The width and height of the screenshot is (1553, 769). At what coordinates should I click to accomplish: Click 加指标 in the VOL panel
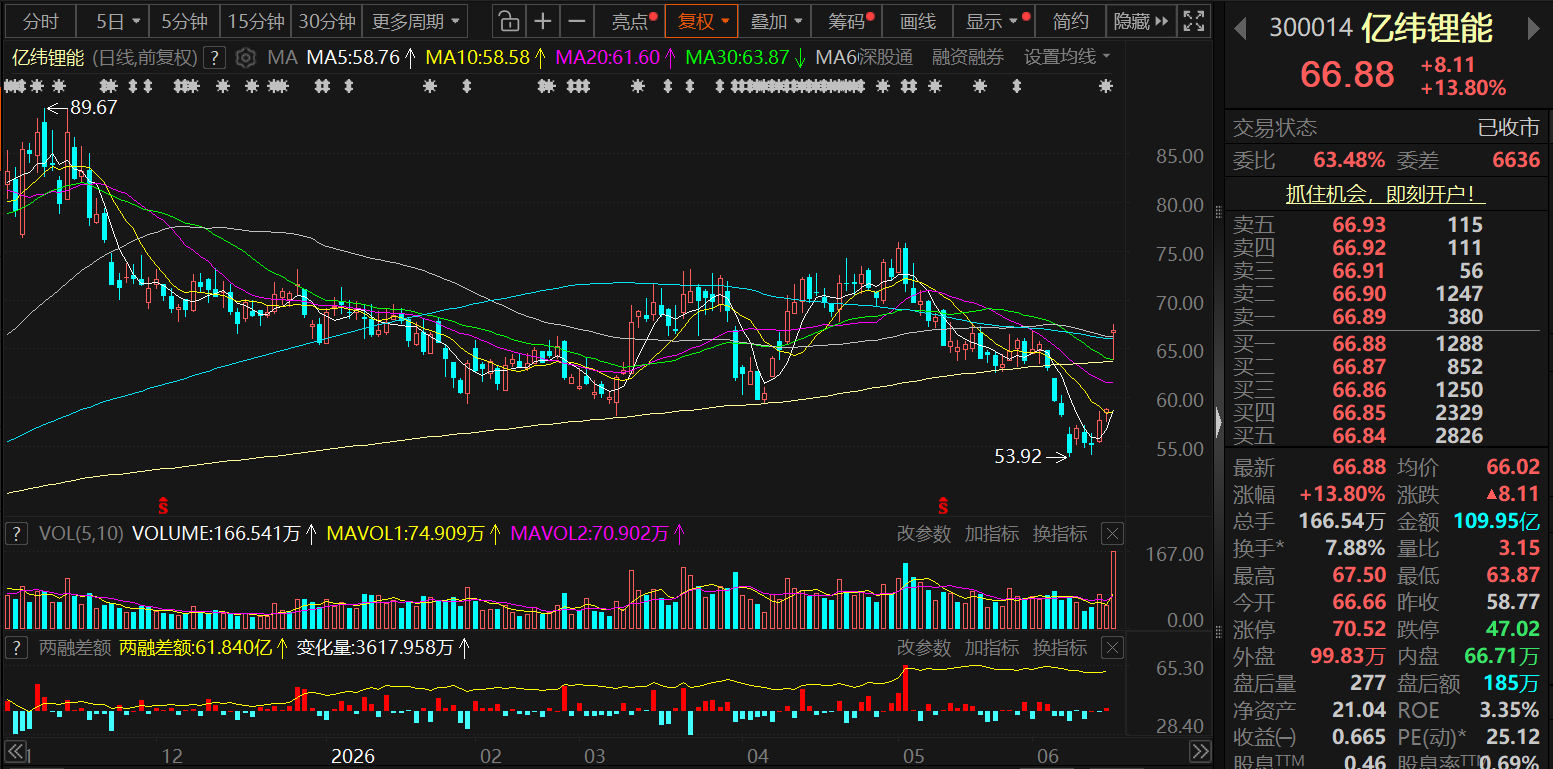(x=992, y=534)
